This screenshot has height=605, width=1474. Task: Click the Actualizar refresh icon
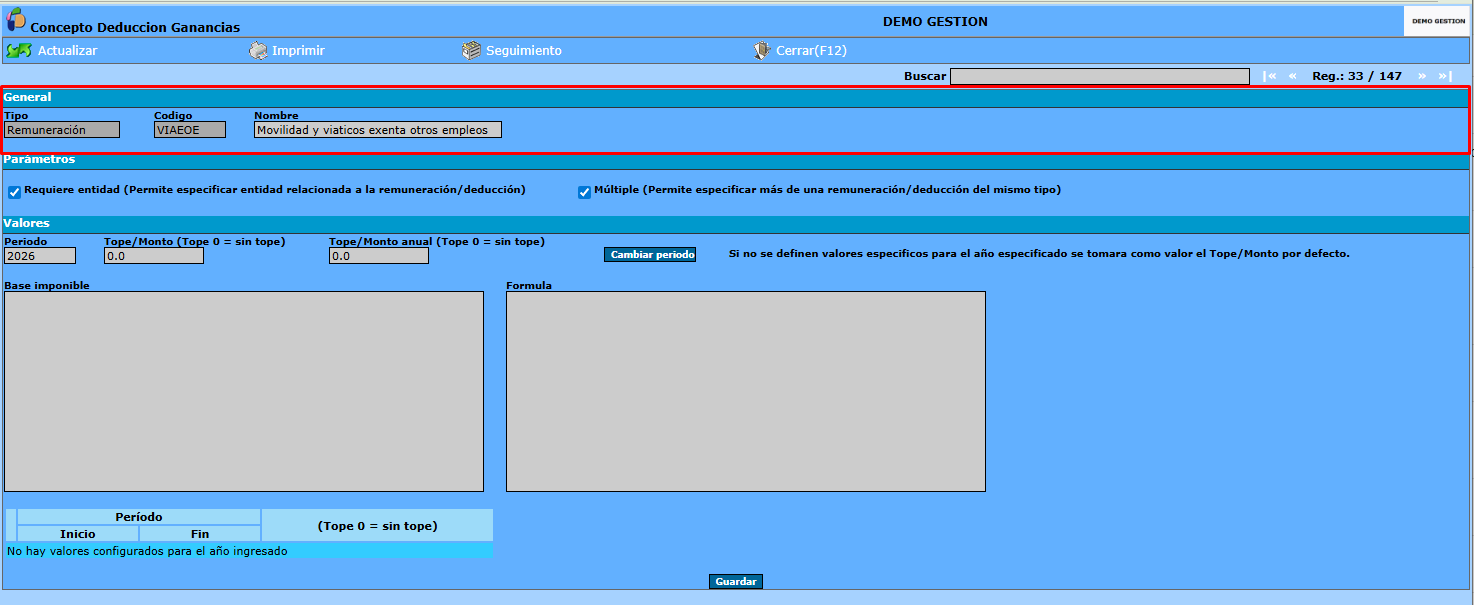coord(19,50)
